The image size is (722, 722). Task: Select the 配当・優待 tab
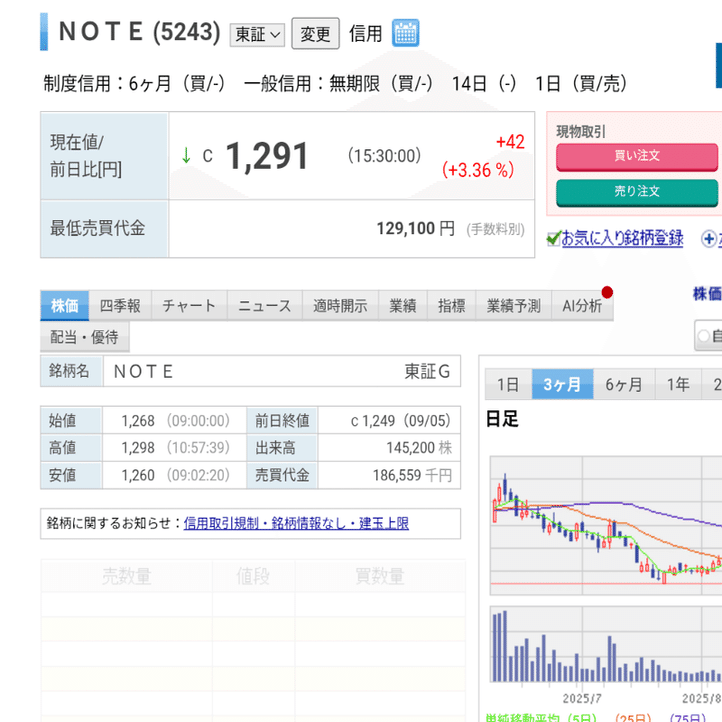[x=84, y=337]
